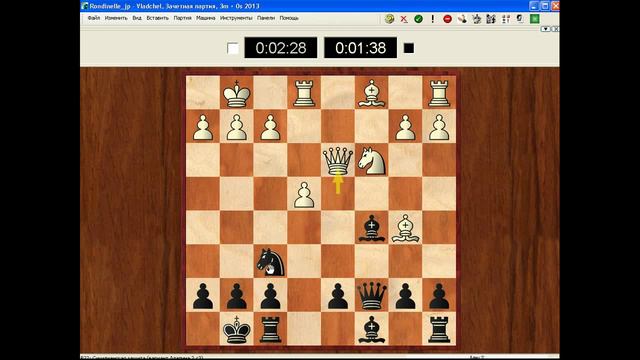Viewport: 640px width, 360px height.
Task: Open the Вставить menu
Action: point(158,18)
